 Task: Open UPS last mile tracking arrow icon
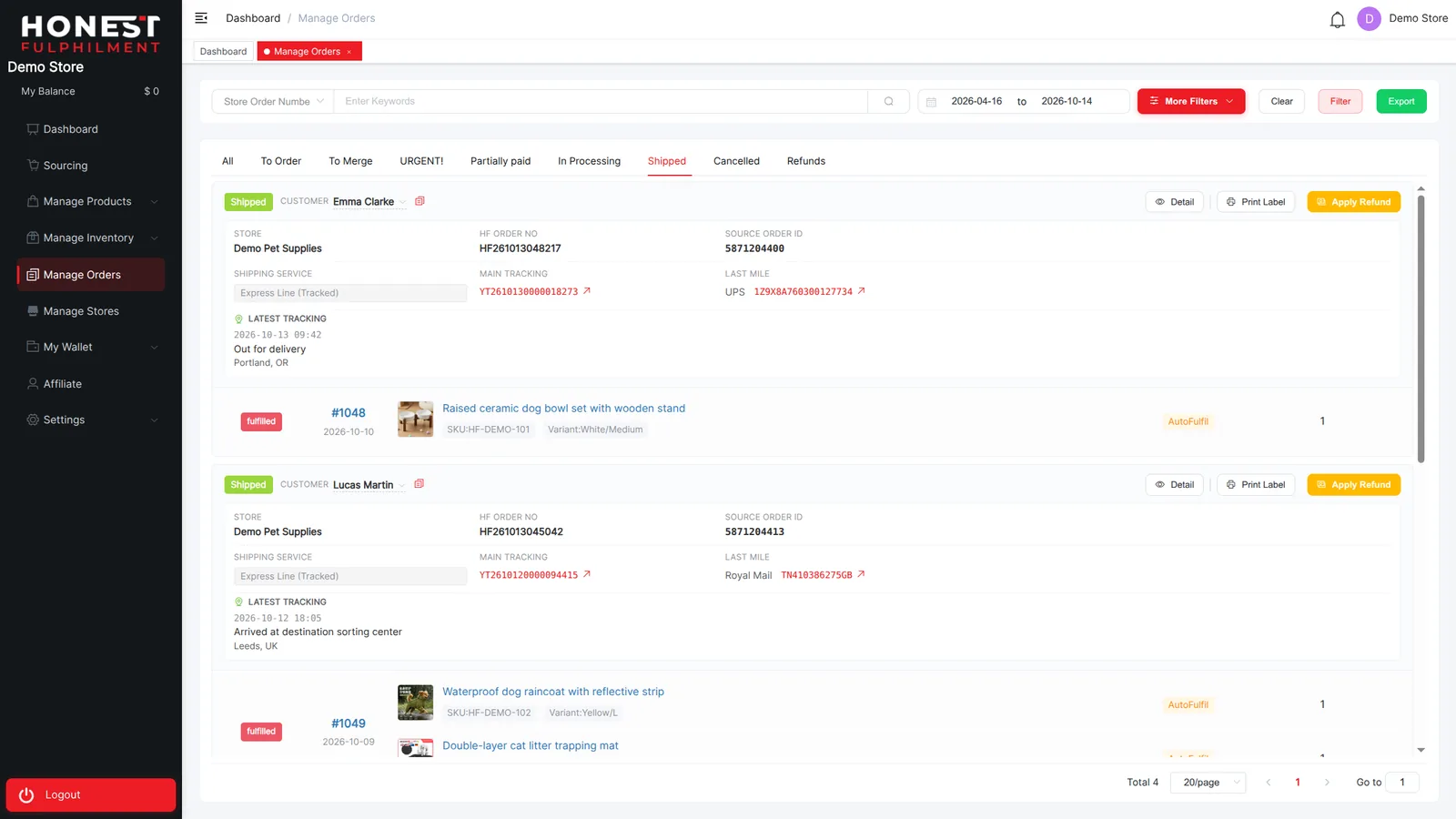[x=862, y=291]
